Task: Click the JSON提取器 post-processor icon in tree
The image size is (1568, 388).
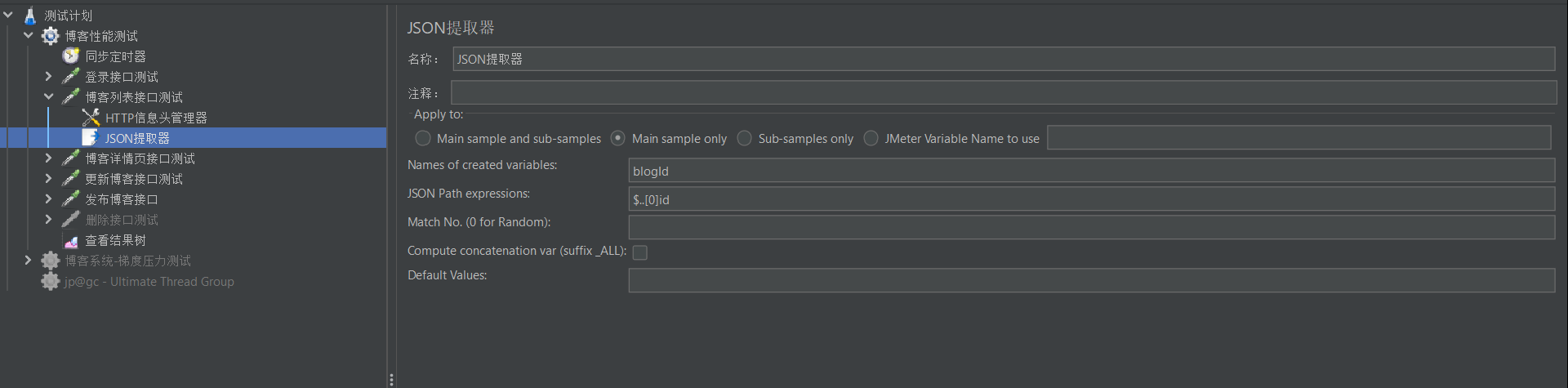Action: tap(91, 138)
